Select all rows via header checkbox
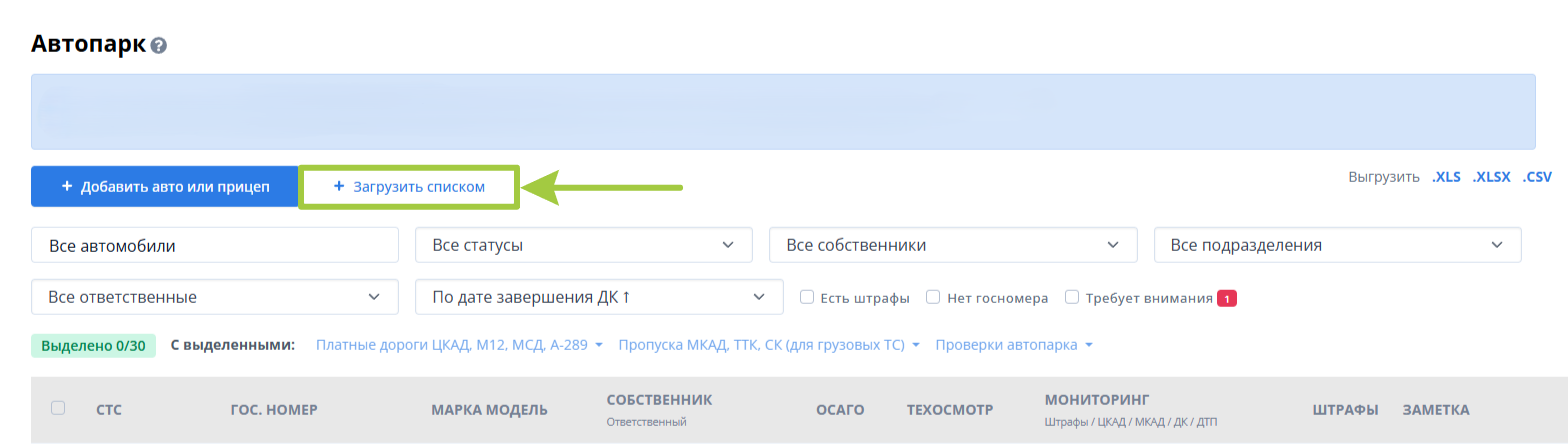 click(58, 408)
